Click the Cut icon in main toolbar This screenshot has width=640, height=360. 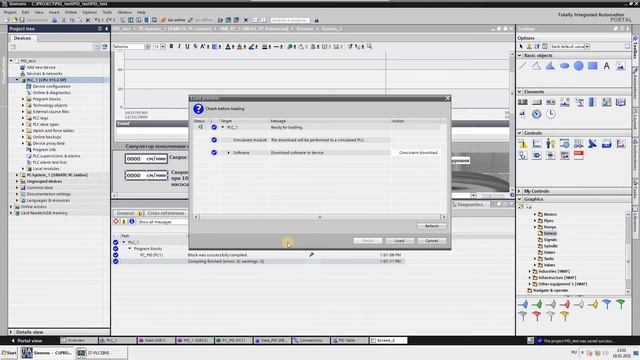(x=64, y=20)
